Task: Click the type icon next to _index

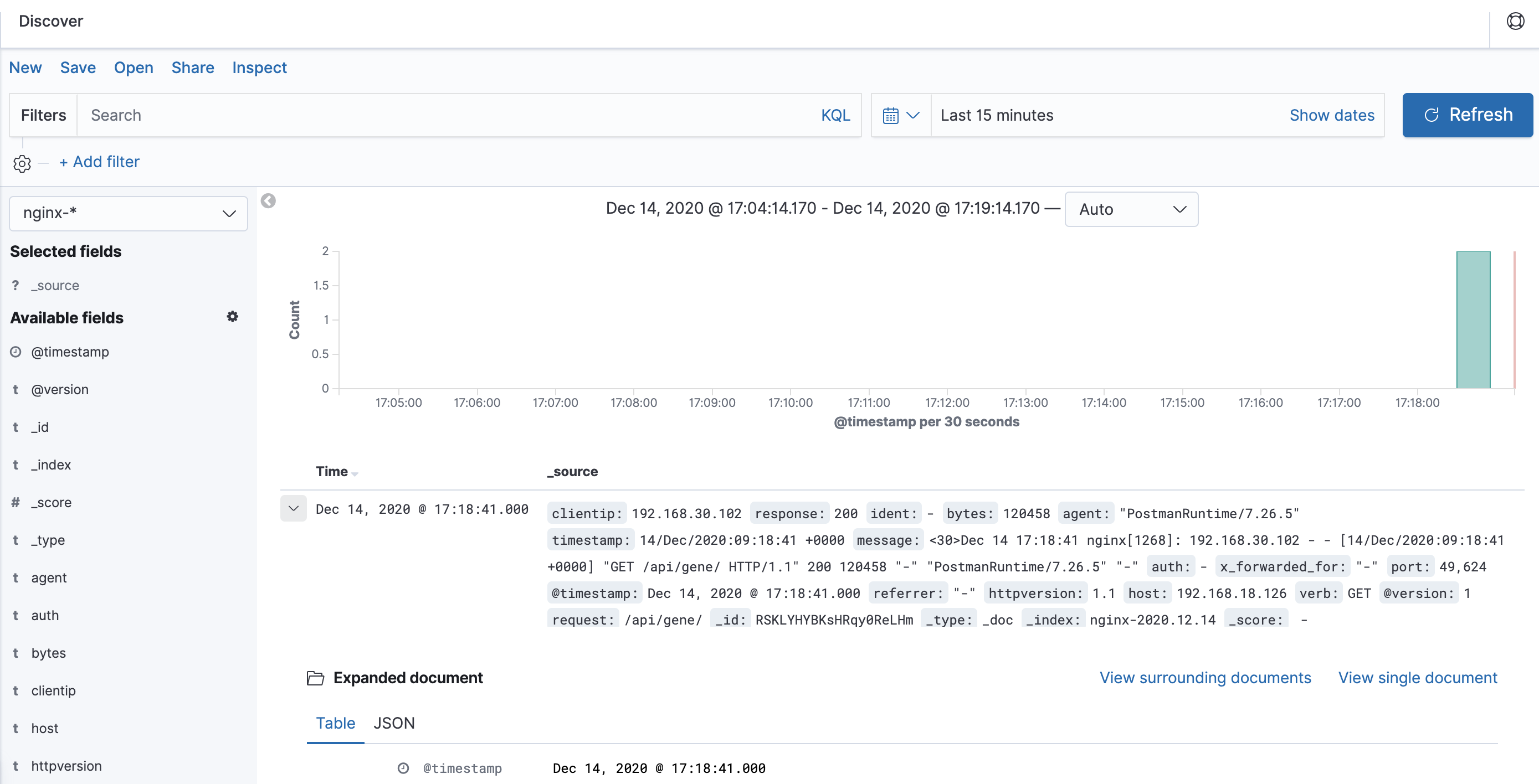Action: (16, 465)
